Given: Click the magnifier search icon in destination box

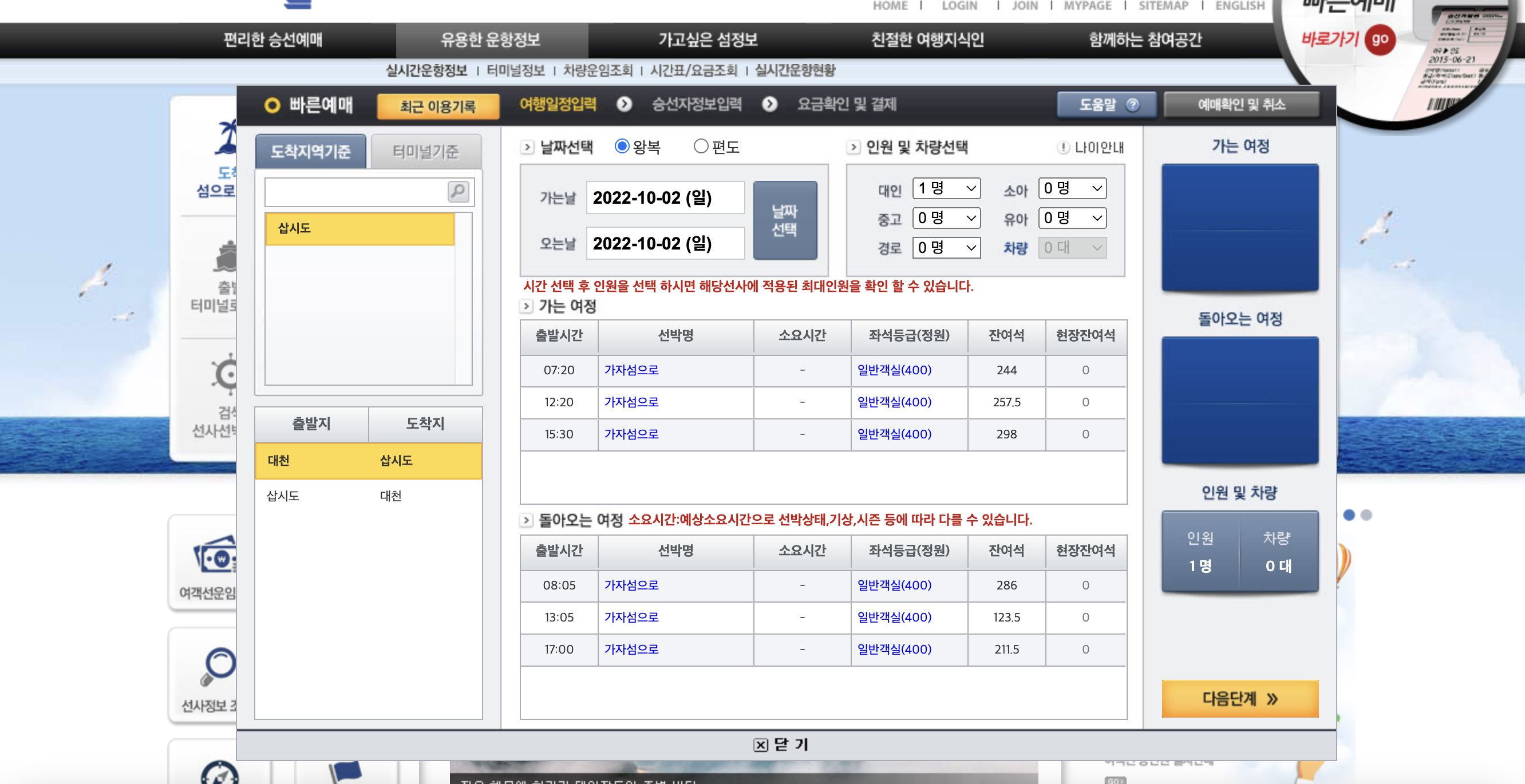Looking at the screenshot, I should 457,192.
